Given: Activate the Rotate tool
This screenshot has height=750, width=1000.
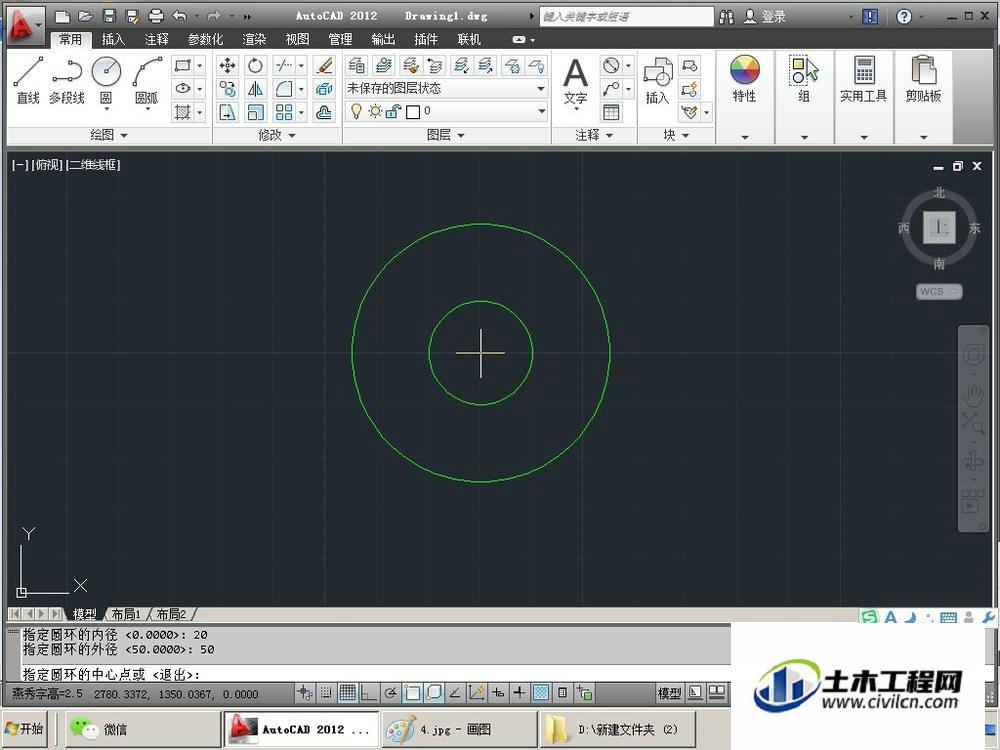Looking at the screenshot, I should (x=255, y=65).
